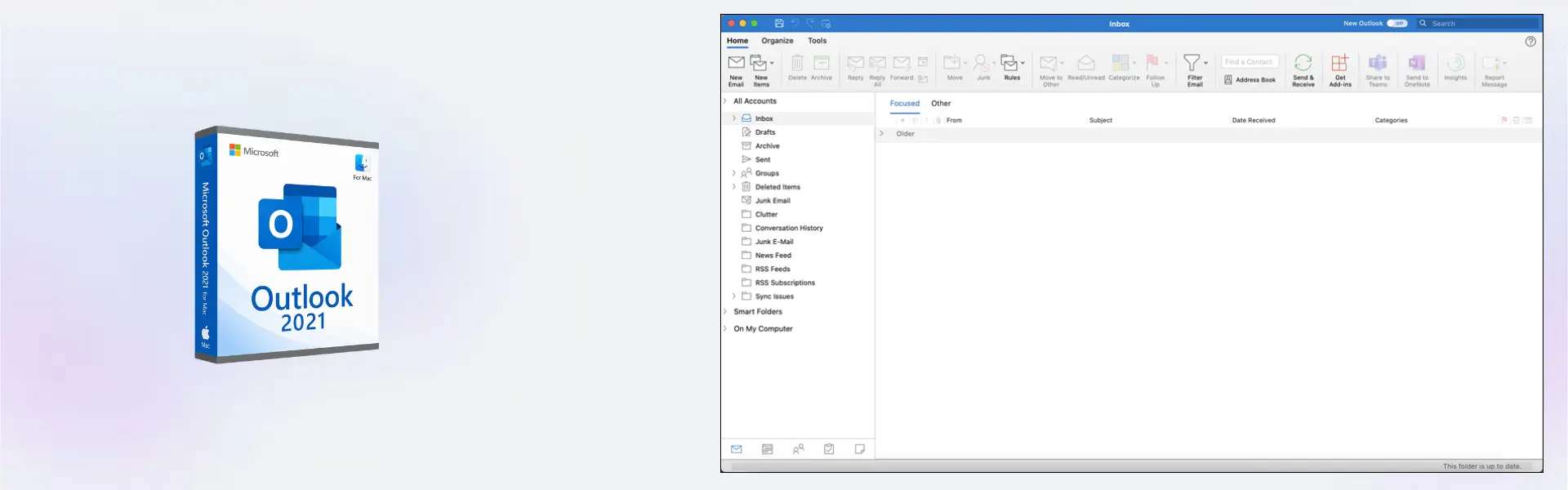Click the Move to Other icon

pos(1049,63)
